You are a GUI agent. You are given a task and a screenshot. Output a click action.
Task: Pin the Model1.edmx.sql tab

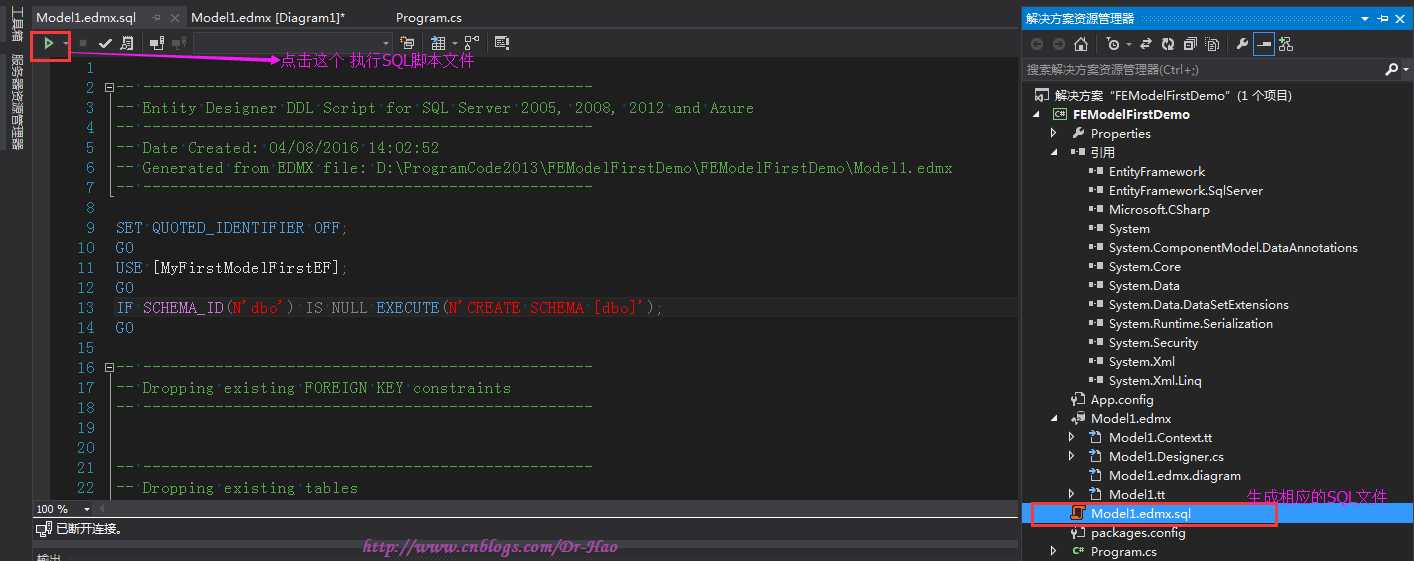point(157,18)
